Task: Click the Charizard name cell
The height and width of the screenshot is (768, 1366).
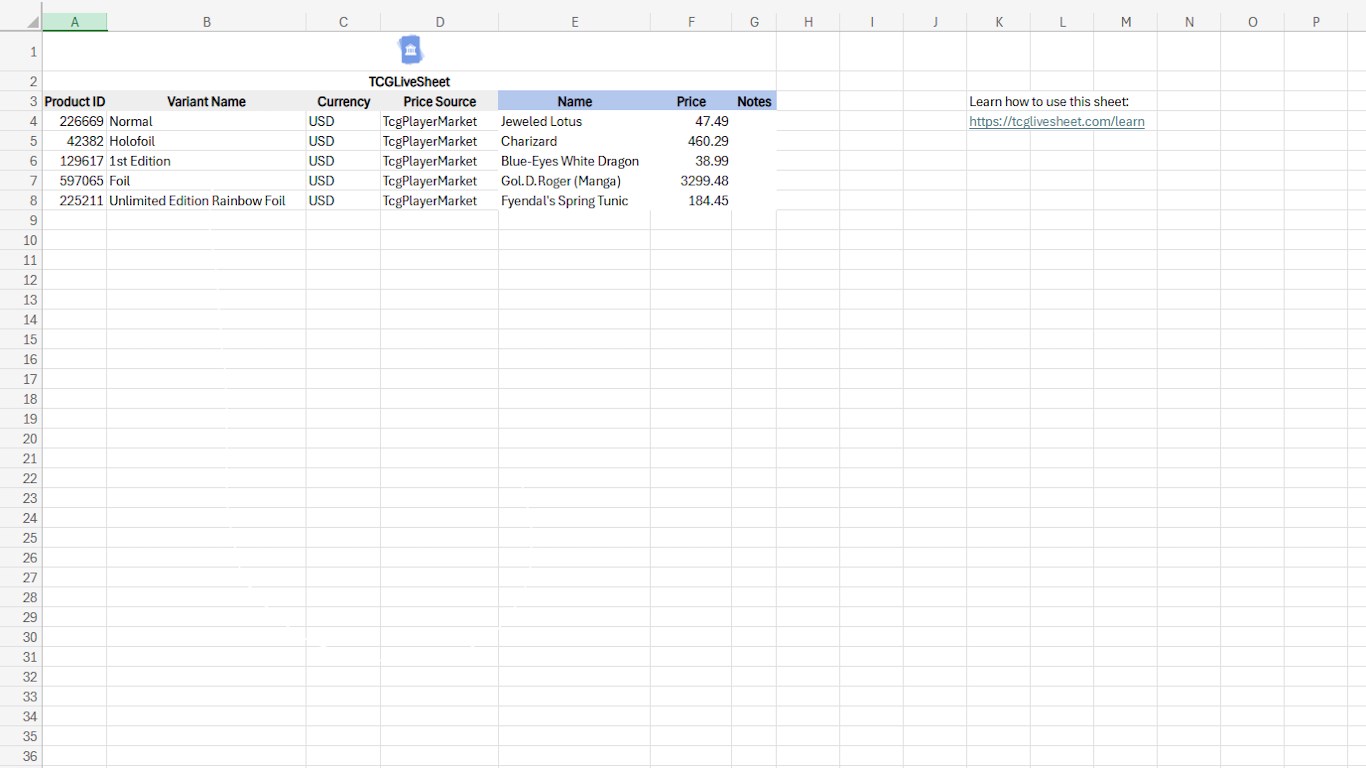Action: [x=574, y=141]
